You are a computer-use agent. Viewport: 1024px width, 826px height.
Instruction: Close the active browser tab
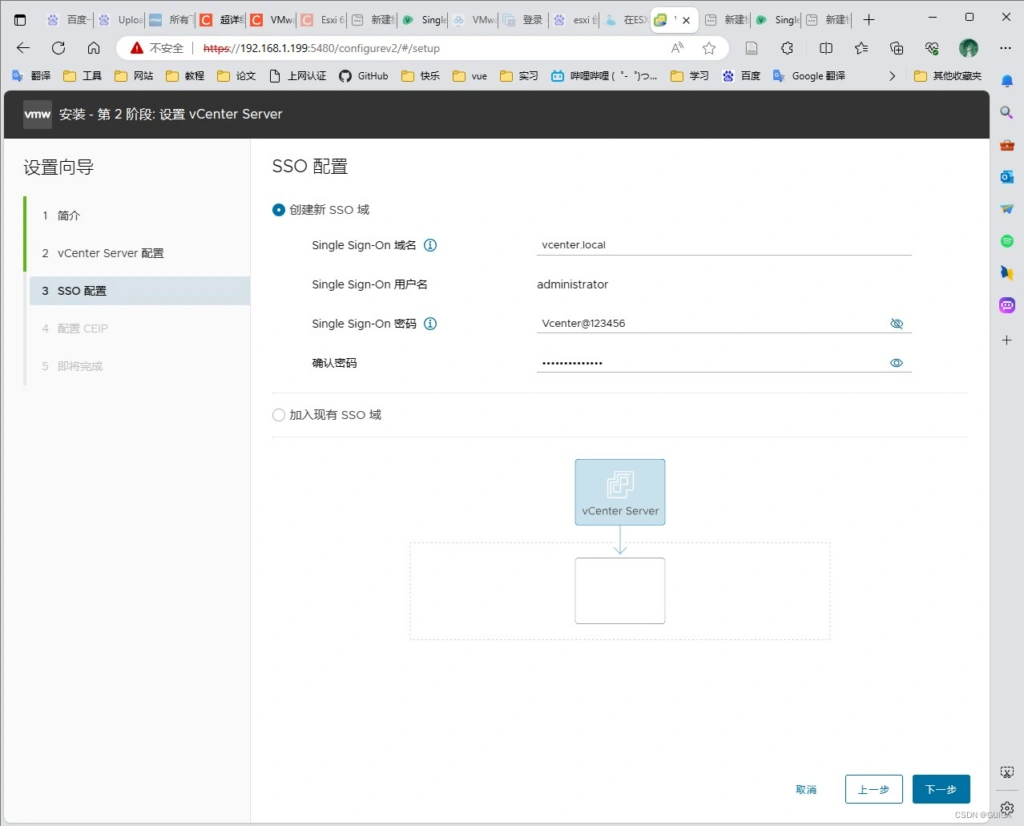[x=686, y=20]
